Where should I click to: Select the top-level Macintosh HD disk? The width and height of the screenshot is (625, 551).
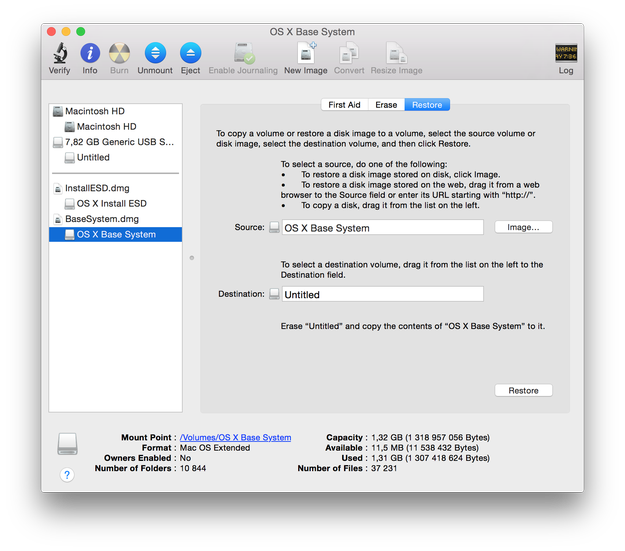click(x=115, y=111)
